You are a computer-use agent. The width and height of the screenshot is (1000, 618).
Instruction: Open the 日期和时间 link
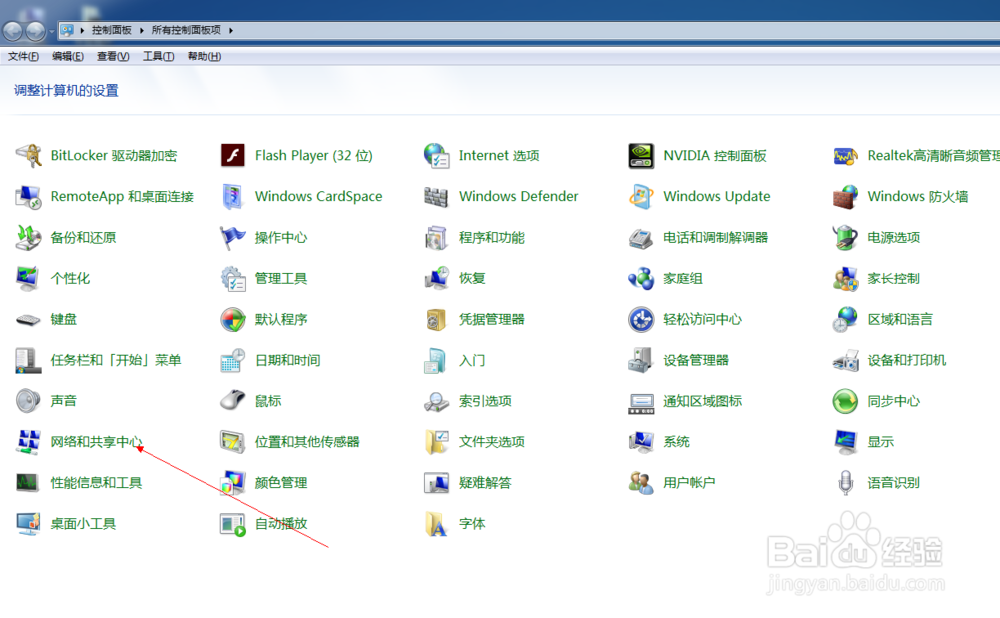click(288, 360)
